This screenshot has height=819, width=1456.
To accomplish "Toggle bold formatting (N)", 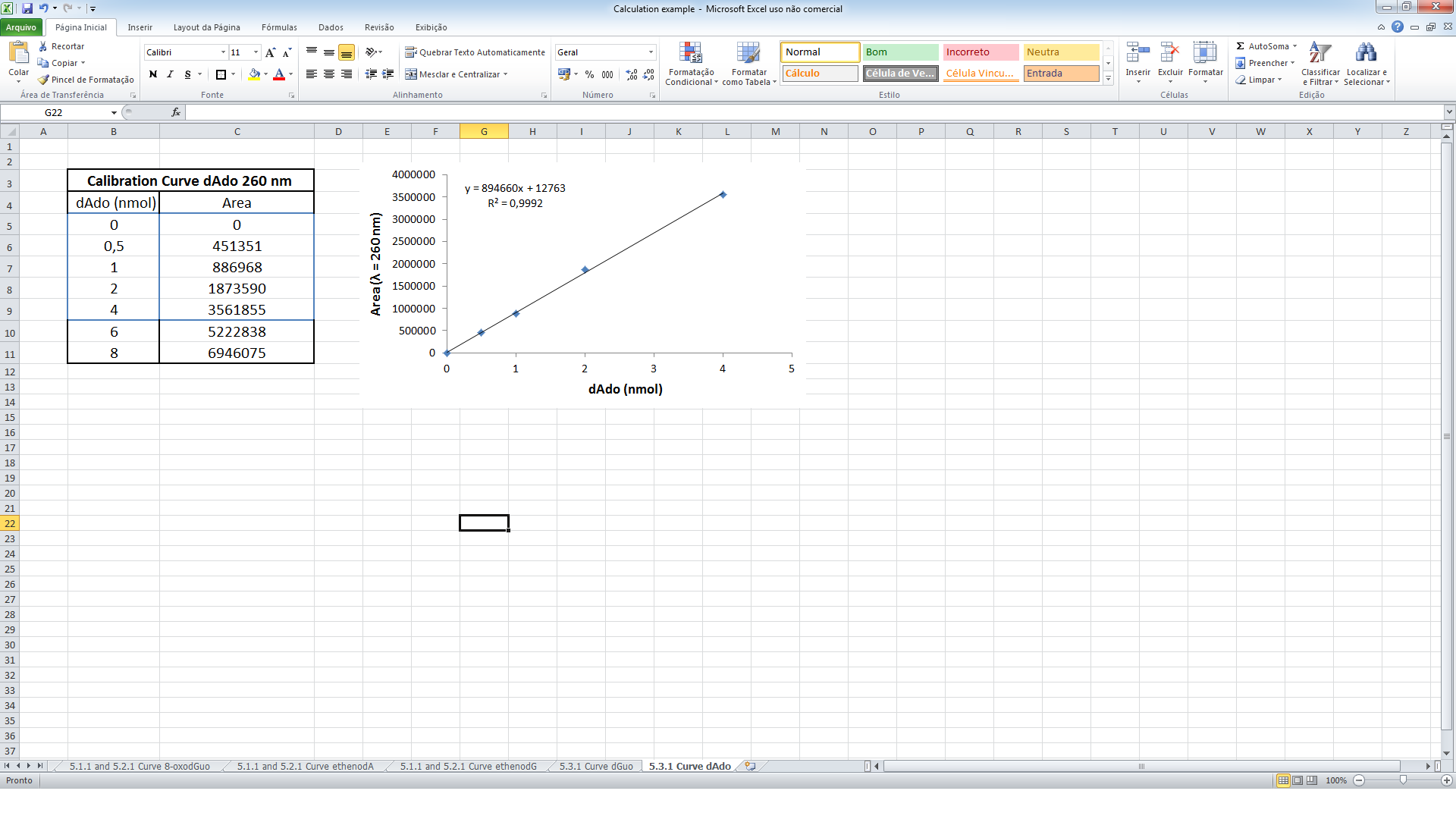I will (x=153, y=74).
